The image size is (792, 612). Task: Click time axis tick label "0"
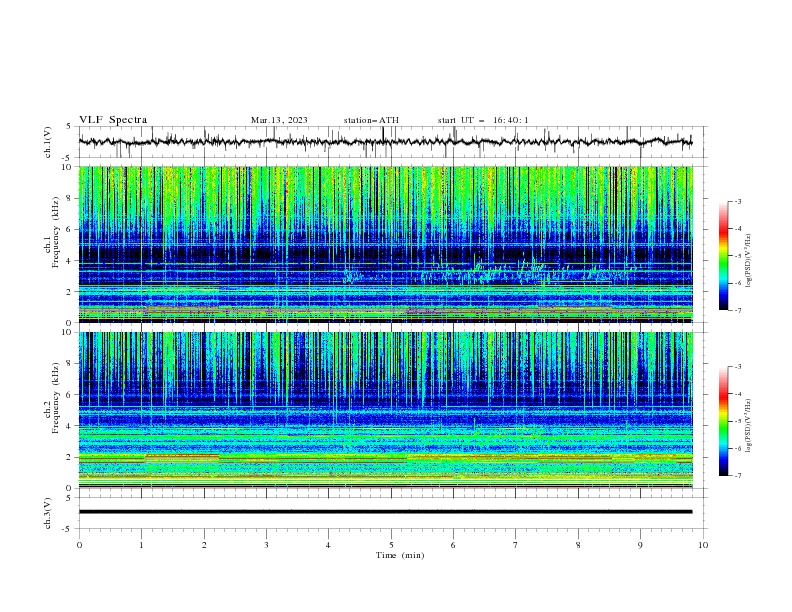click(x=79, y=545)
